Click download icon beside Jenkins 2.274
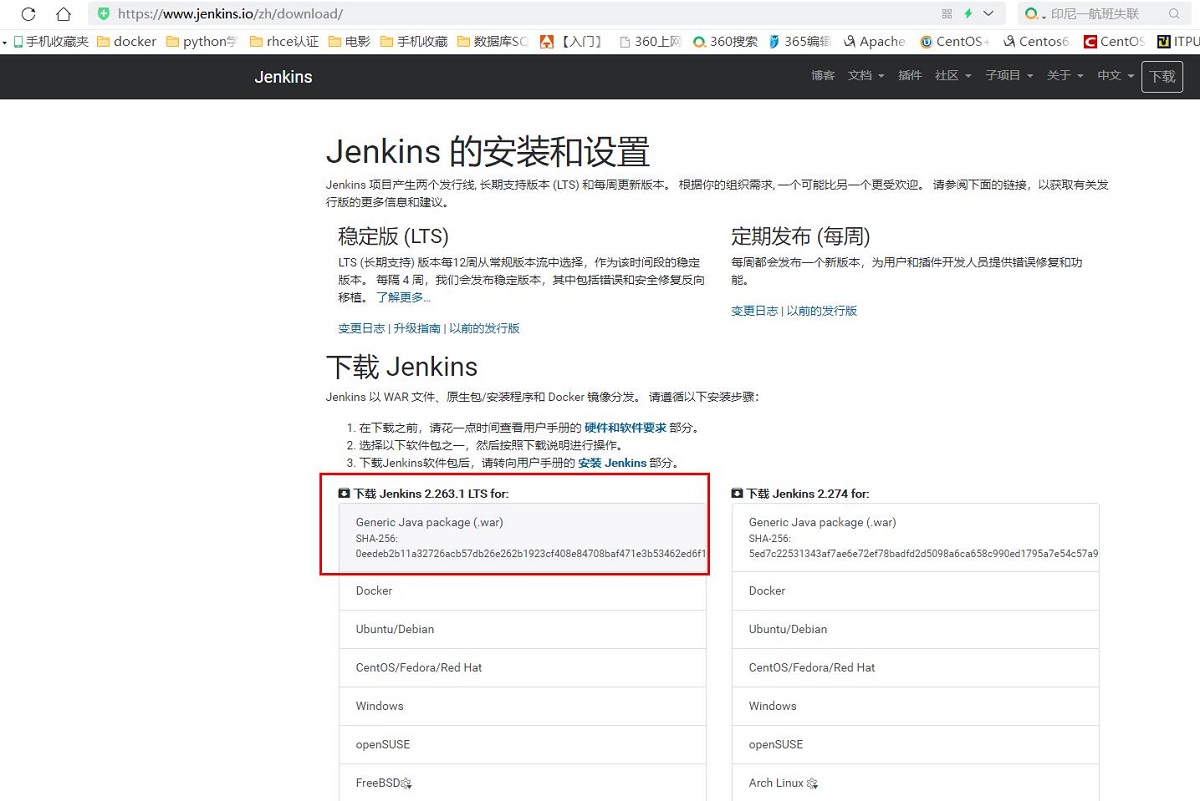The image size is (1200, 801). (737, 494)
